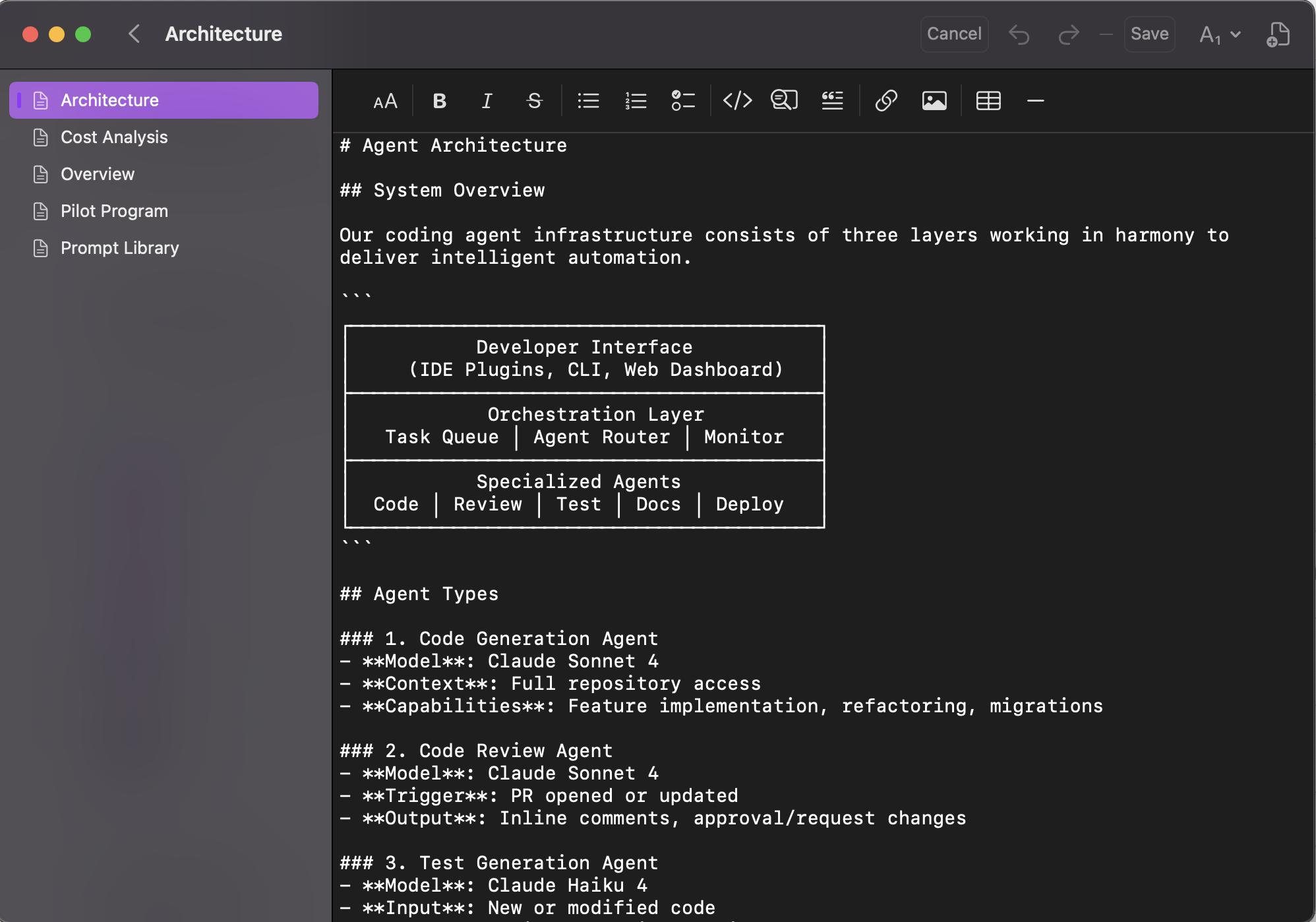Insert a checklist
Image resolution: width=1316 pixels, height=922 pixels.
pyautogui.click(x=684, y=100)
